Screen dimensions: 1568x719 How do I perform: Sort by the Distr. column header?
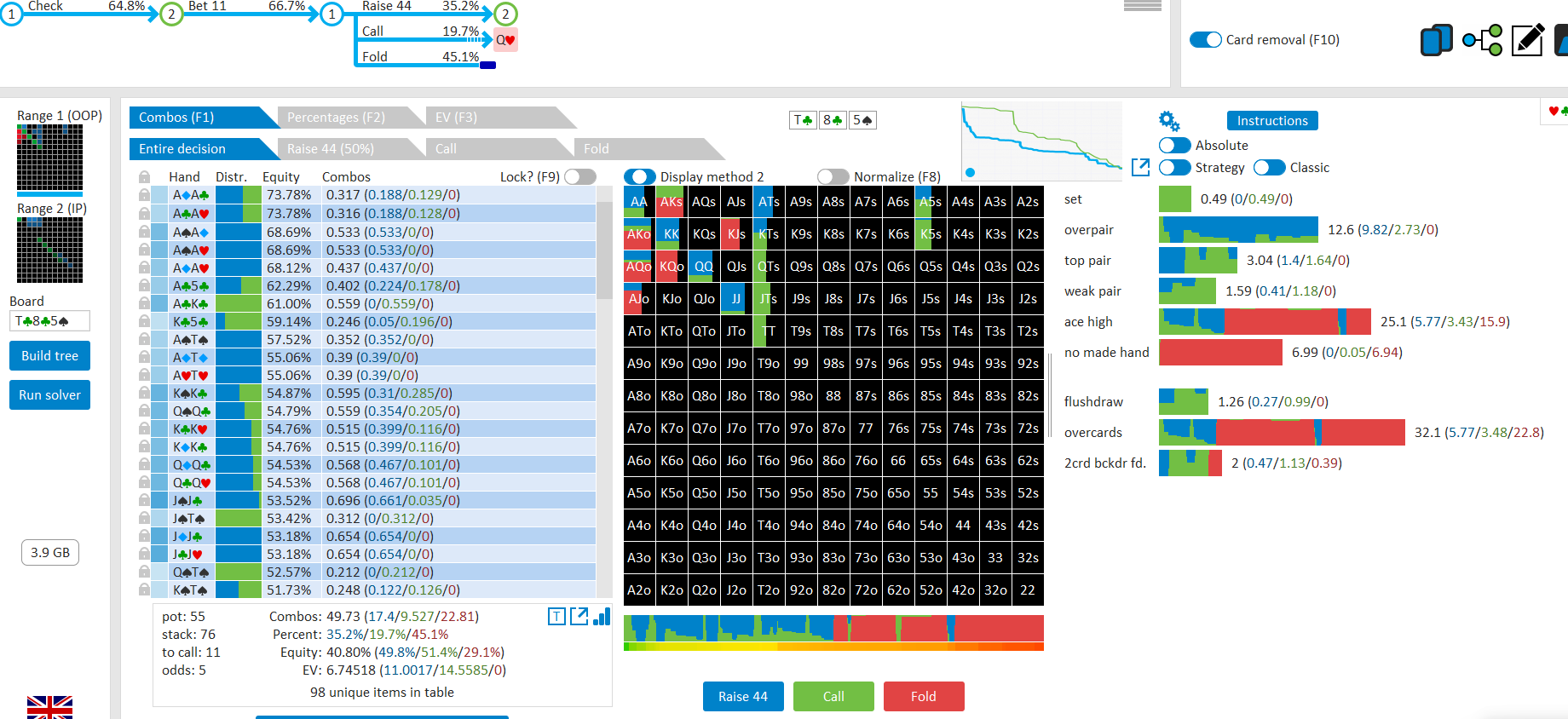point(231,176)
